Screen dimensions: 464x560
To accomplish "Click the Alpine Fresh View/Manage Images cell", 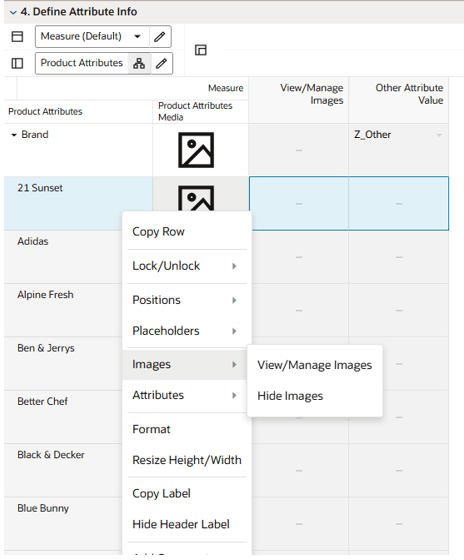I will (299, 310).
